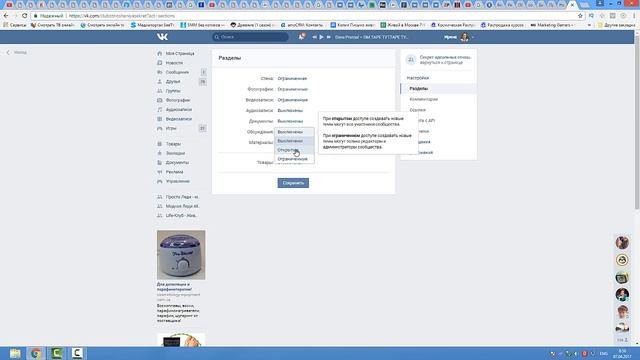
Task: Open green Camtasia icon in taskbar
Action: click(56, 353)
